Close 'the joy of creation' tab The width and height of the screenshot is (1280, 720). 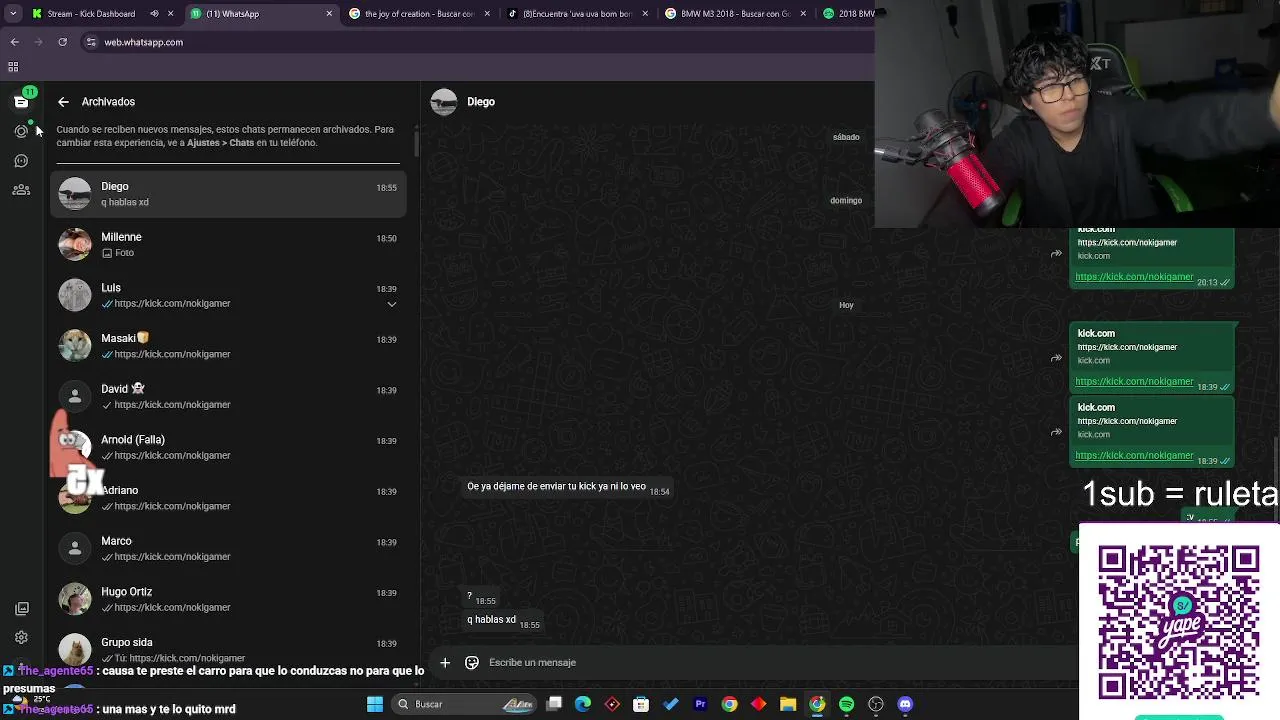[x=487, y=14]
